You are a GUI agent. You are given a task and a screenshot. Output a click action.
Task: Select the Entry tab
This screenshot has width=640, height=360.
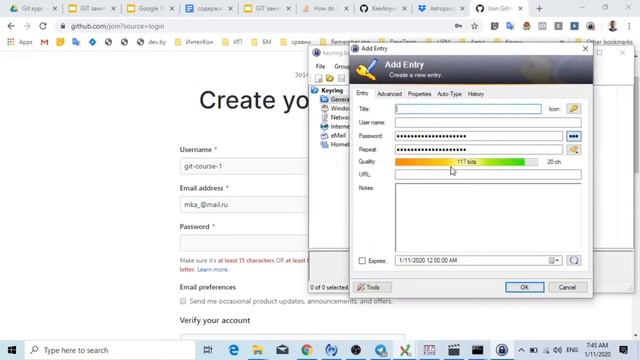click(362, 93)
